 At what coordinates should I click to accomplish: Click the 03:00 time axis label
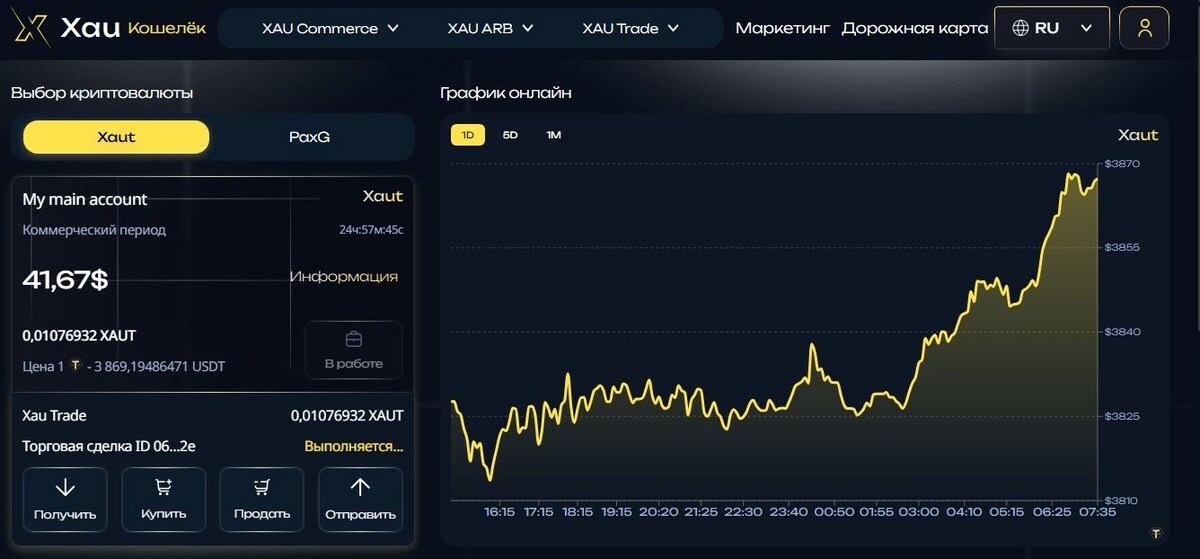(x=919, y=512)
